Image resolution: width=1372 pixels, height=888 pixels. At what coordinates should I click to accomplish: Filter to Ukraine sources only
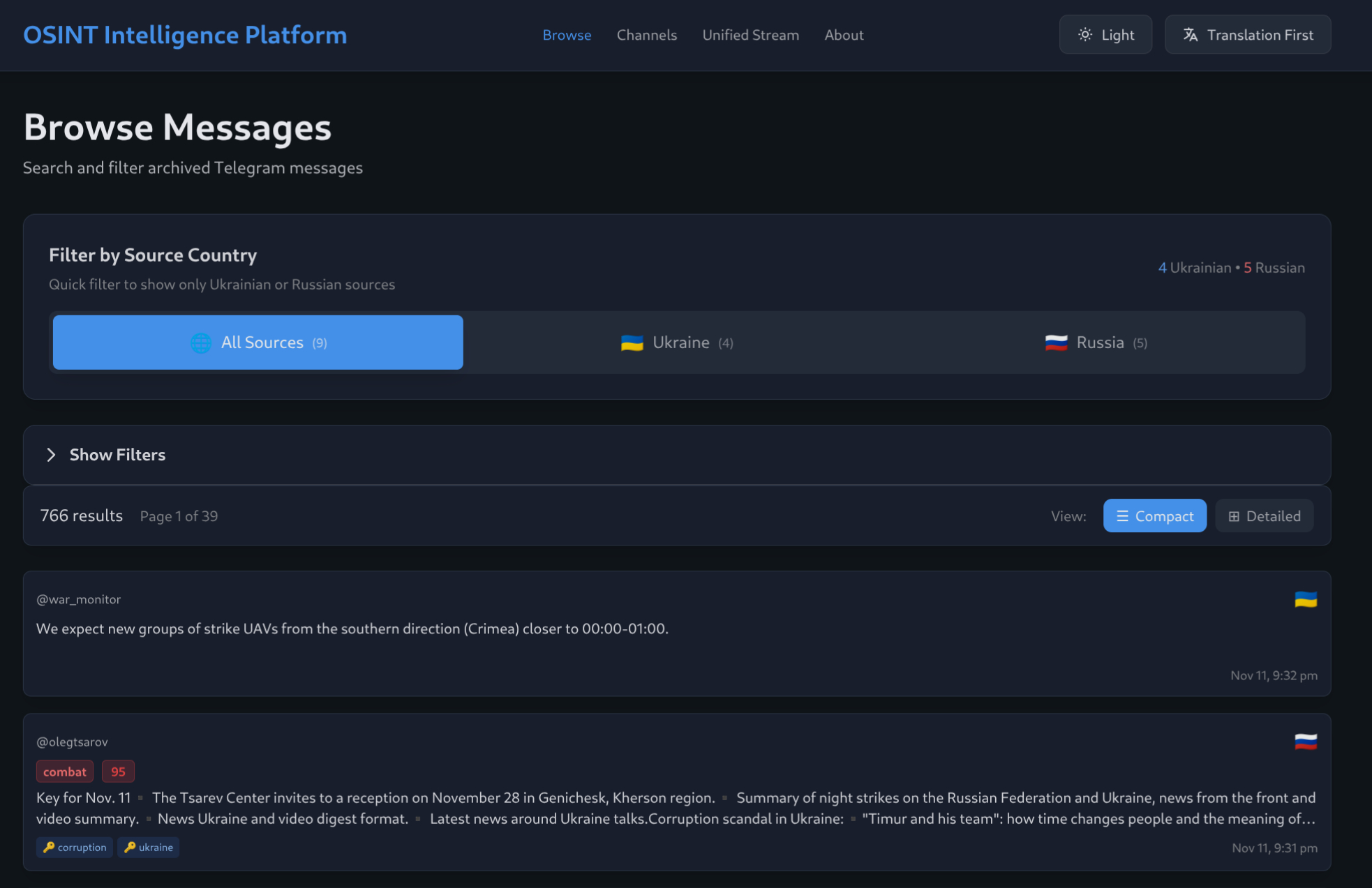point(676,343)
